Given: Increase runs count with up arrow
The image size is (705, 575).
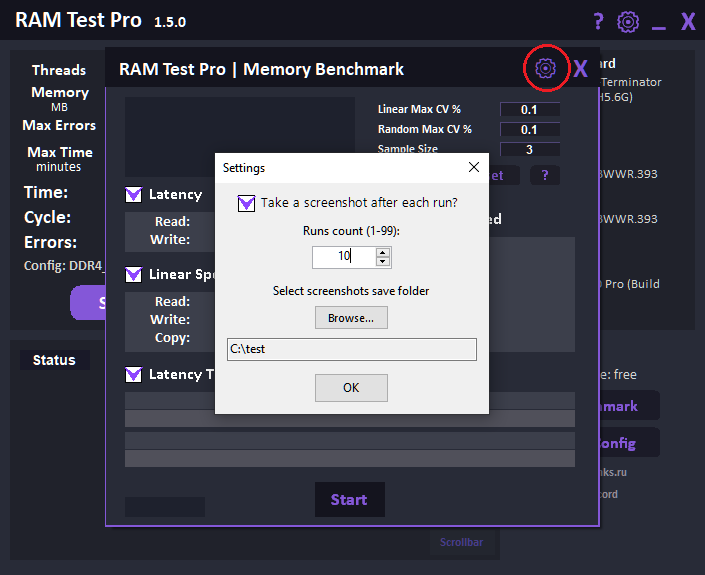Looking at the screenshot, I should (x=383, y=251).
